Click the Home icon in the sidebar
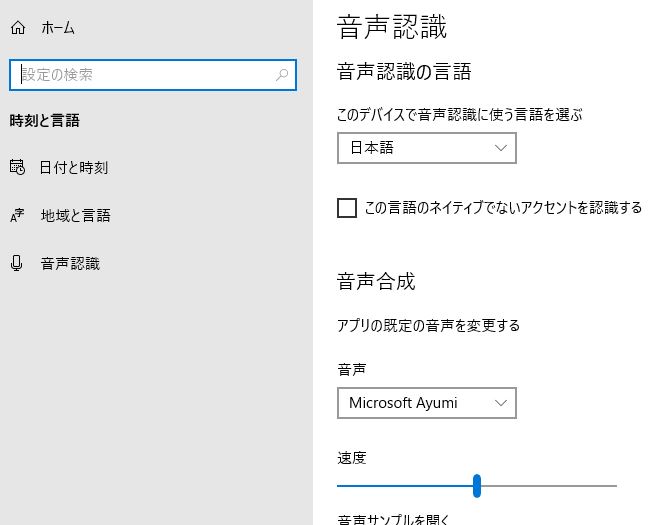 point(17,28)
